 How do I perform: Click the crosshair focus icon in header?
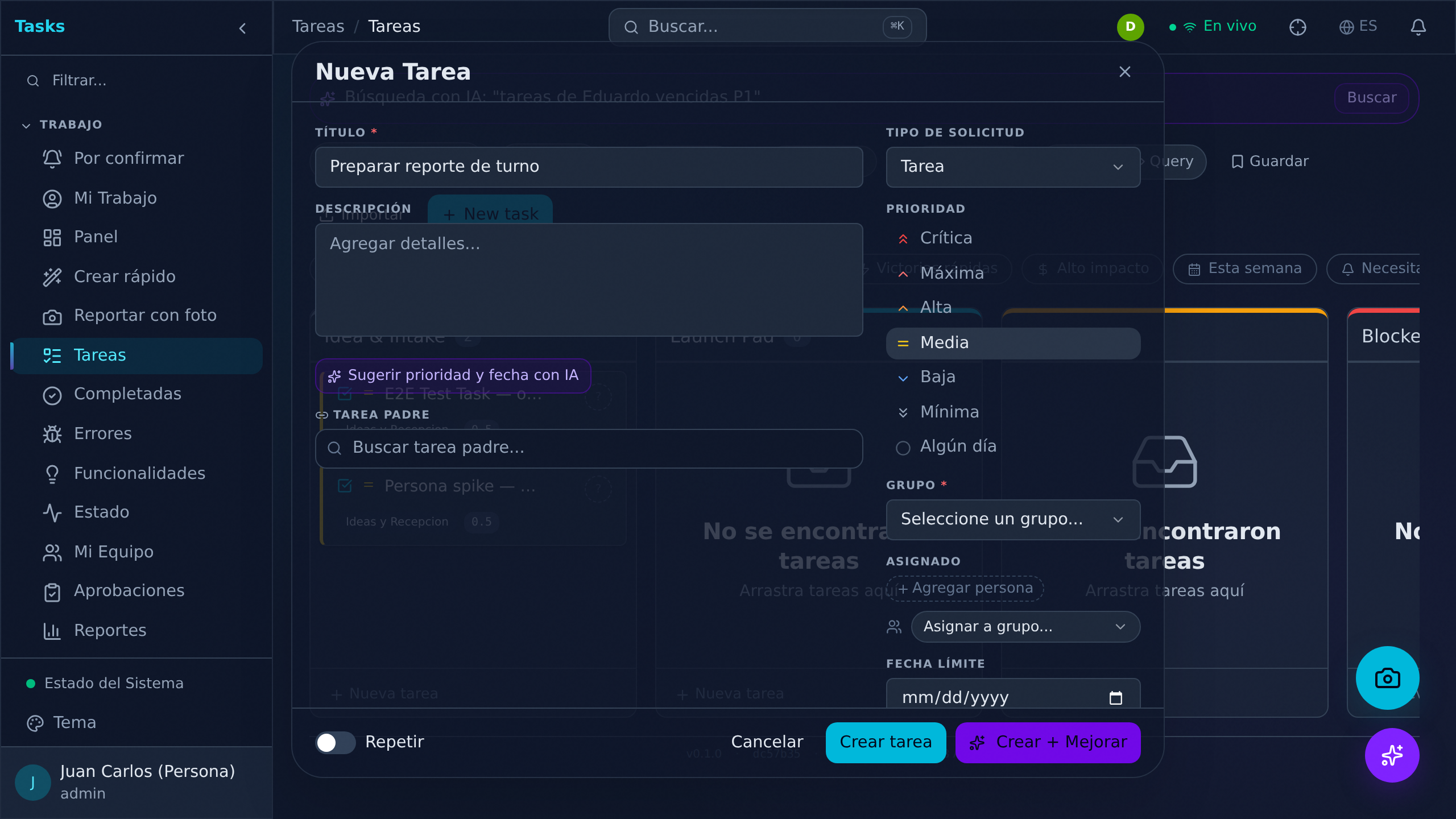1298,27
